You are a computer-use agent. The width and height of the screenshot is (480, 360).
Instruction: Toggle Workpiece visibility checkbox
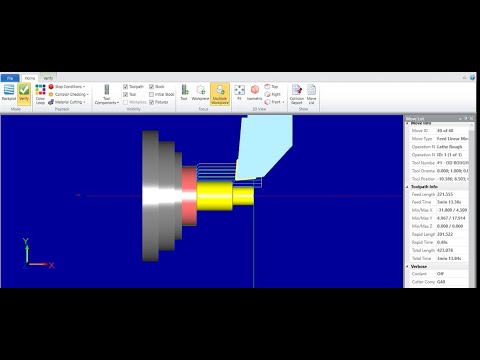pos(126,102)
